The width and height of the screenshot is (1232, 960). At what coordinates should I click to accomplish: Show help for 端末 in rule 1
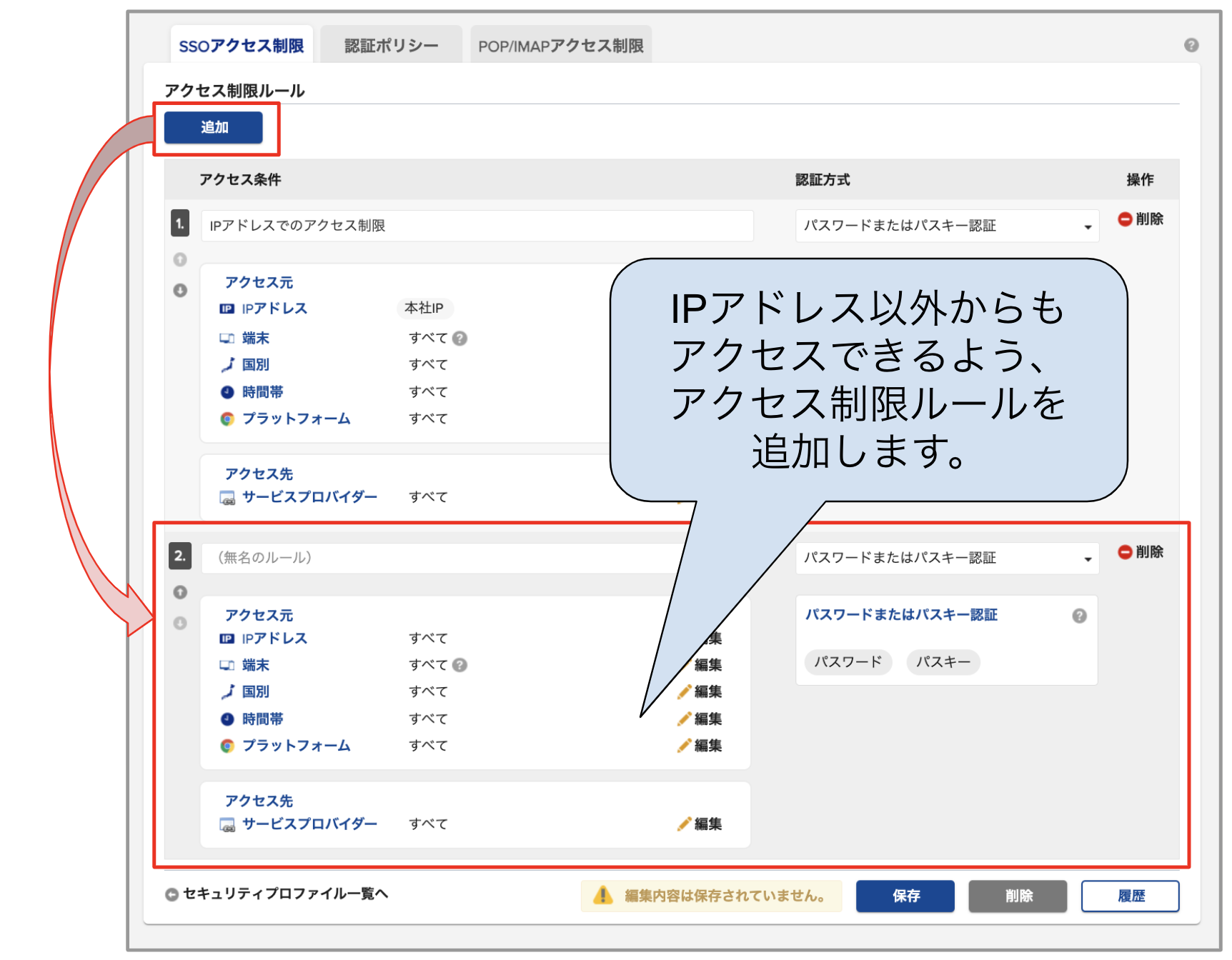(x=460, y=338)
